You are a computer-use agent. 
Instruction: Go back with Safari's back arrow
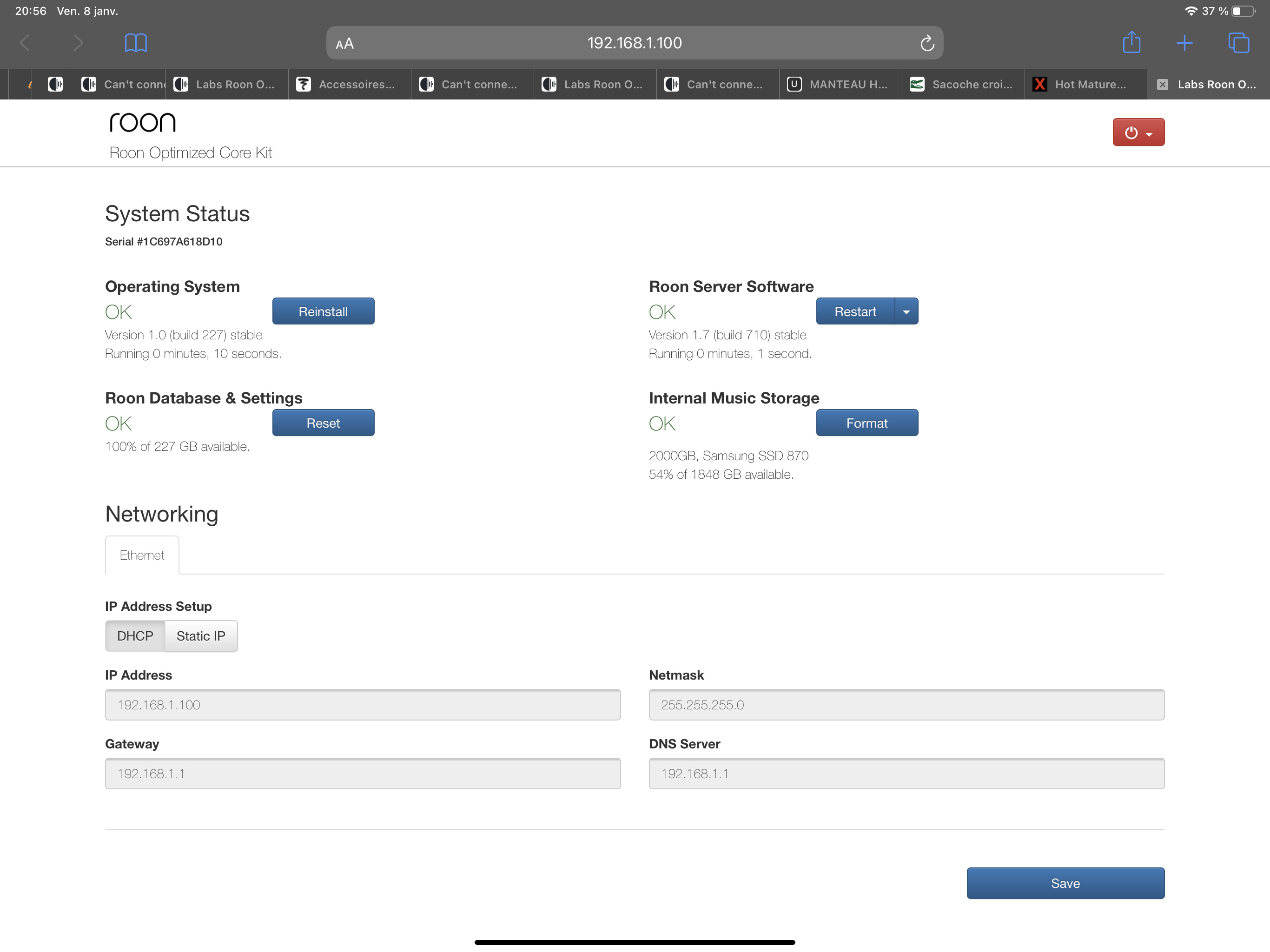pyautogui.click(x=25, y=43)
